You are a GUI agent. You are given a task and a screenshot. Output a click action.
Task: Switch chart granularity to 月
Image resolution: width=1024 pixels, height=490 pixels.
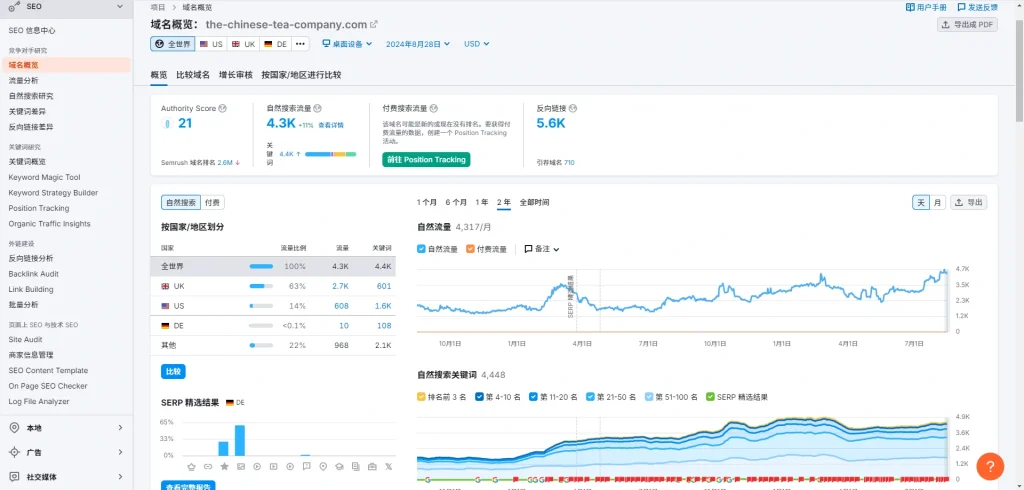pyautogui.click(x=938, y=203)
